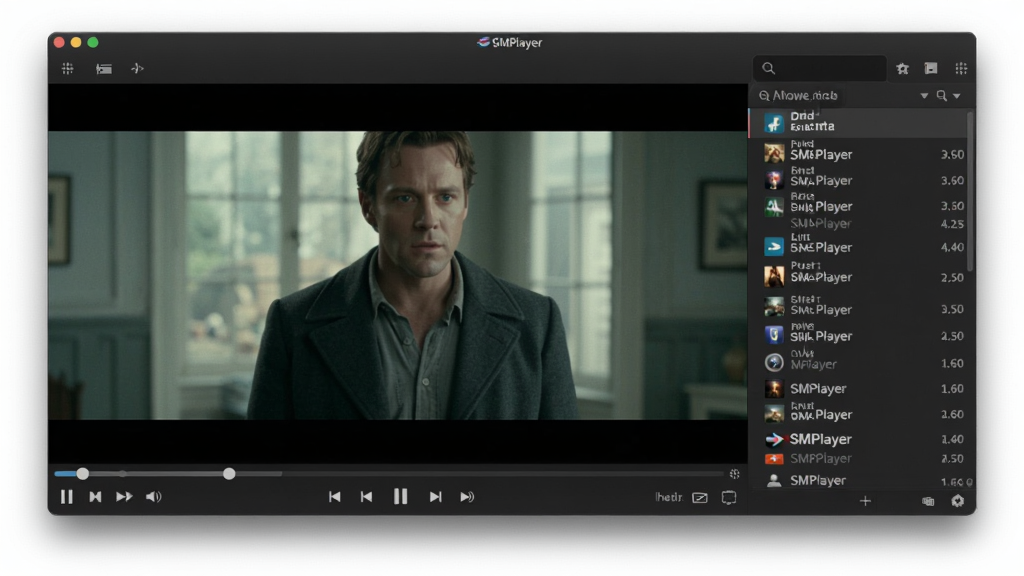Select the playlist row rated 2.60

coord(857,414)
